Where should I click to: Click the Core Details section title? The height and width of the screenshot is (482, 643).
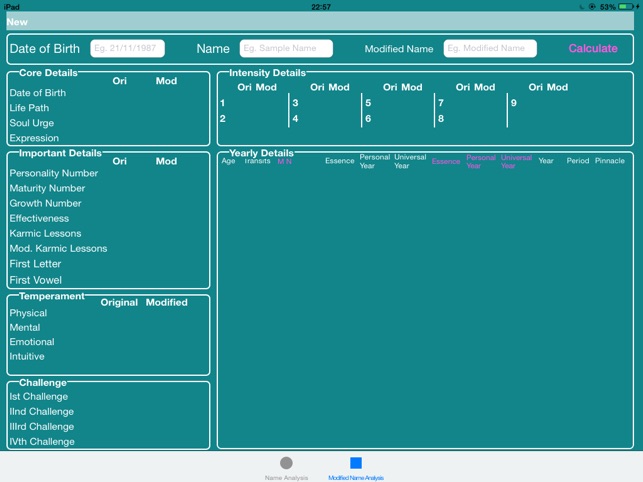[48, 73]
